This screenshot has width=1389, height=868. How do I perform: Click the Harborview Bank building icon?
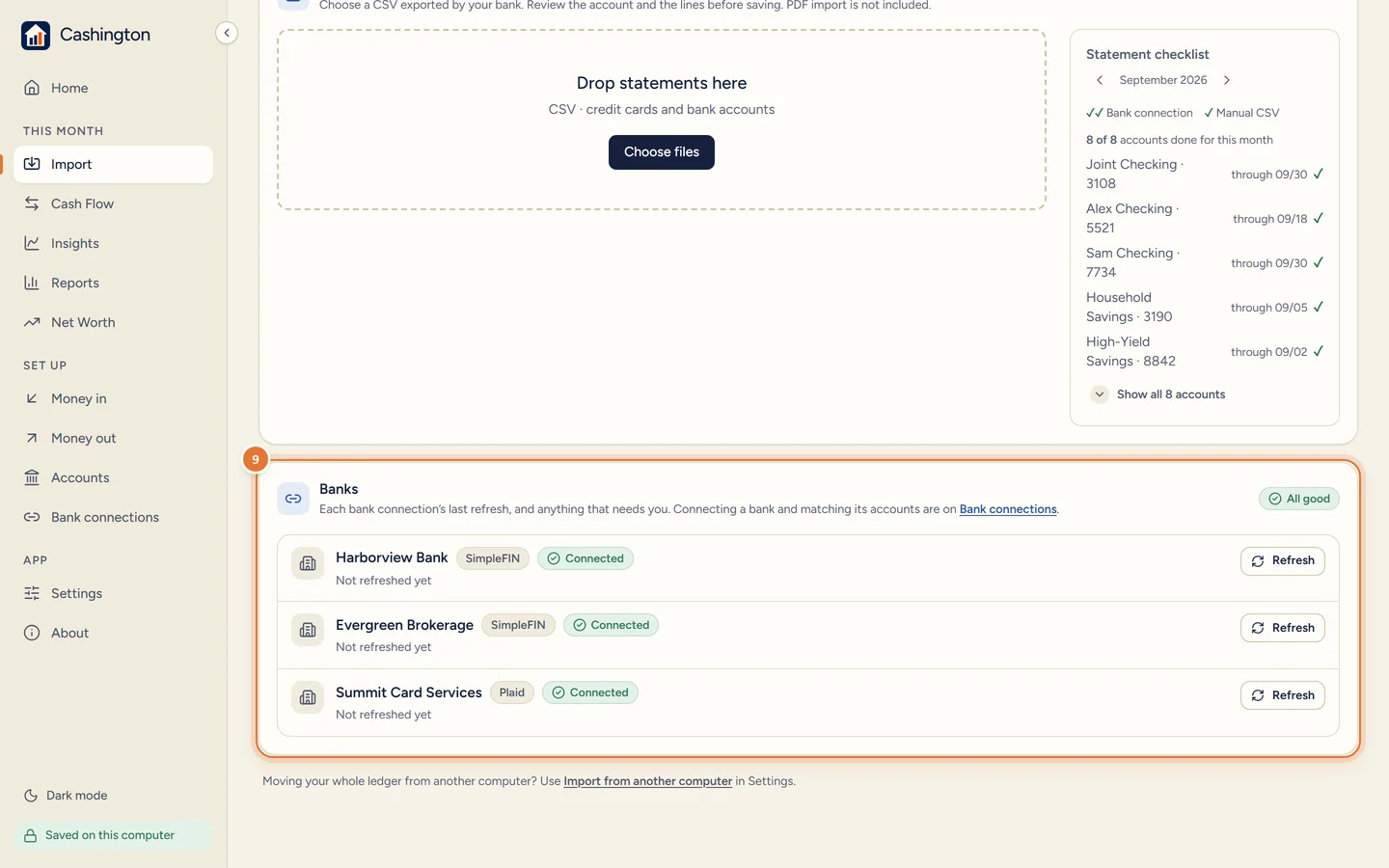click(308, 563)
